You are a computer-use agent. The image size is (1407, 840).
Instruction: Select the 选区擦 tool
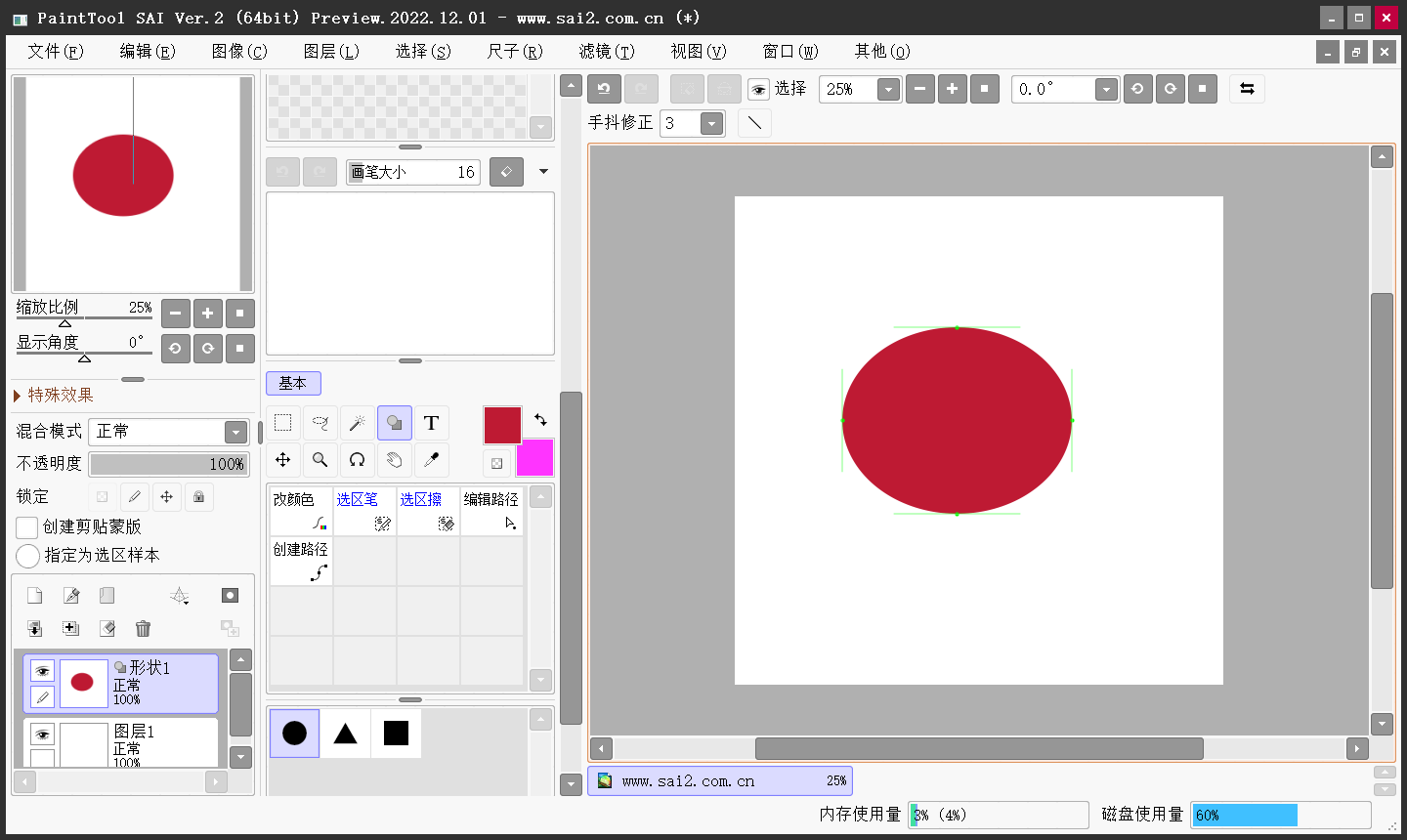428,510
